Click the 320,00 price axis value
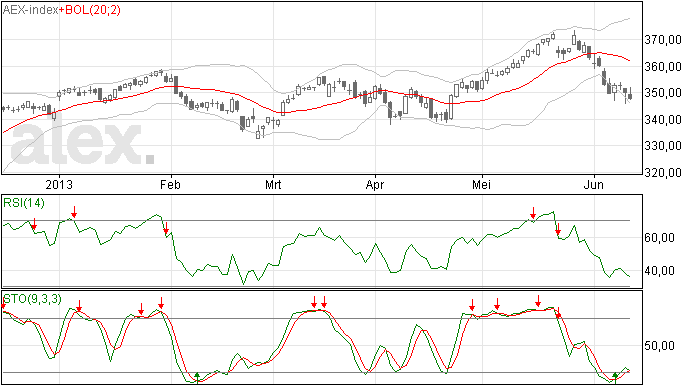The width and height of the screenshot is (690, 387). coord(663,173)
